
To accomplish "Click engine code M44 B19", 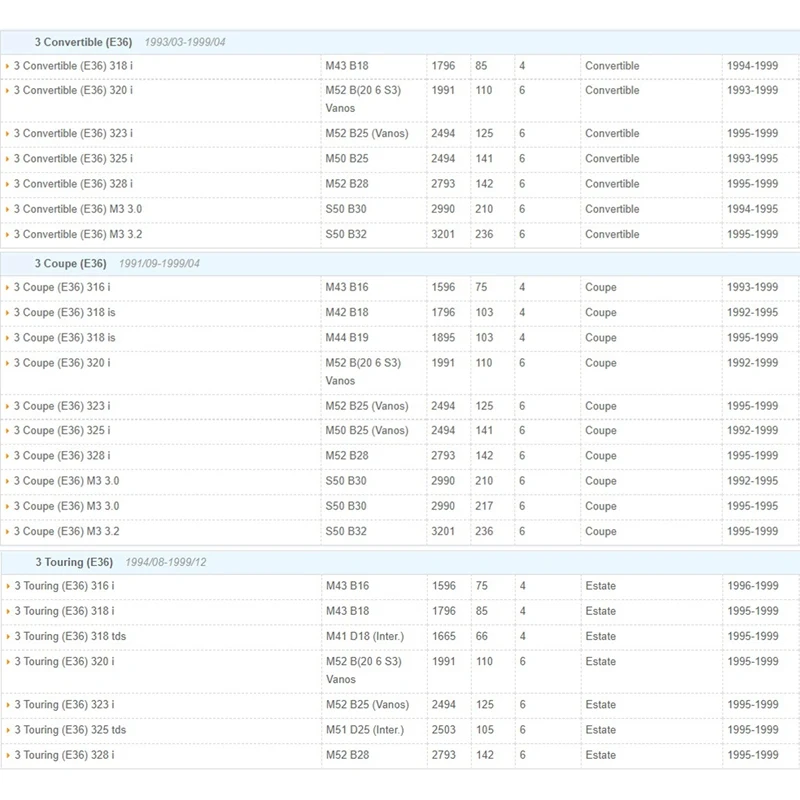I will click(347, 338).
